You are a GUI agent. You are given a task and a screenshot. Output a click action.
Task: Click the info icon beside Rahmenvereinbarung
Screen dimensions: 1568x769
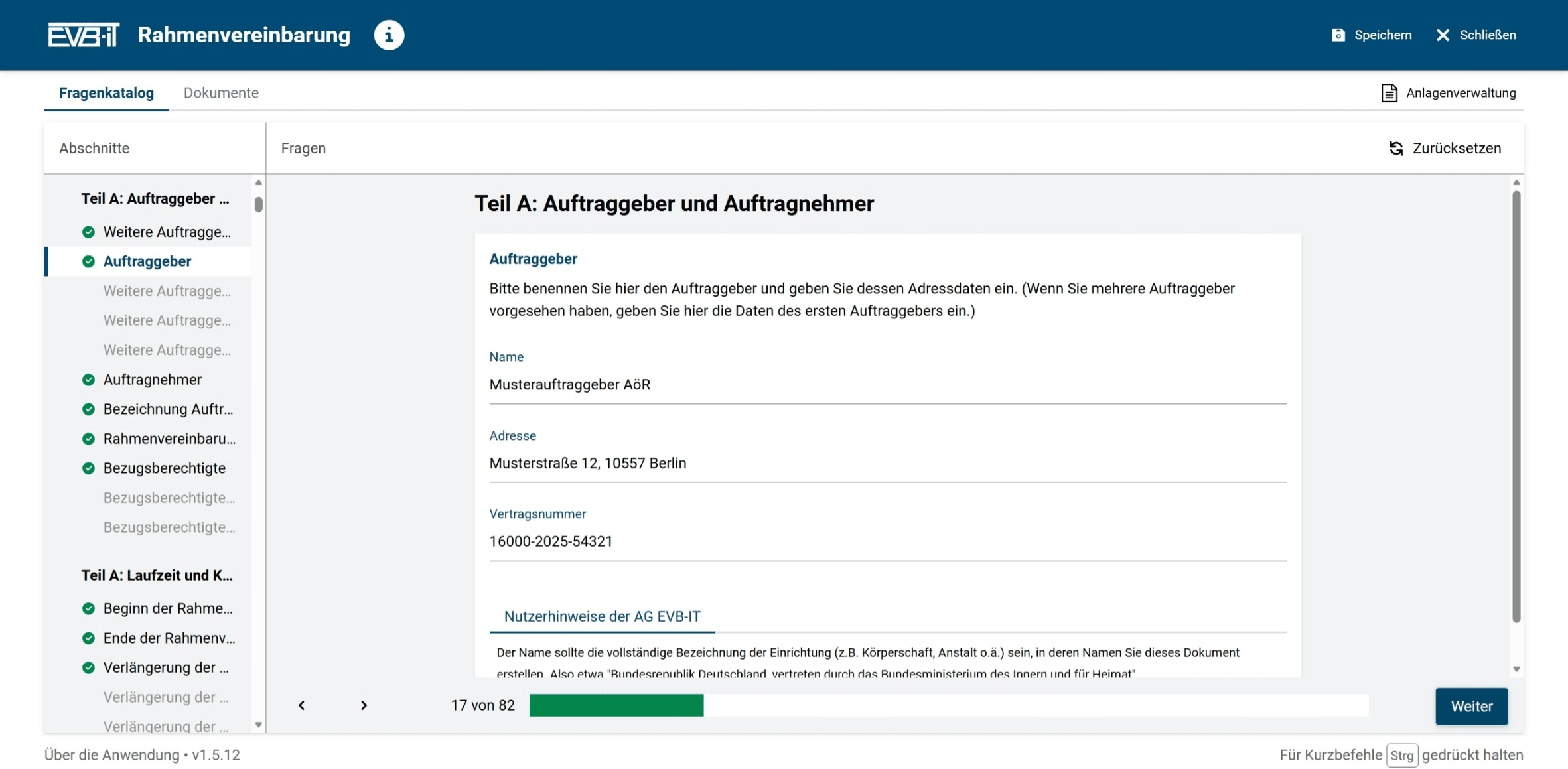(389, 35)
